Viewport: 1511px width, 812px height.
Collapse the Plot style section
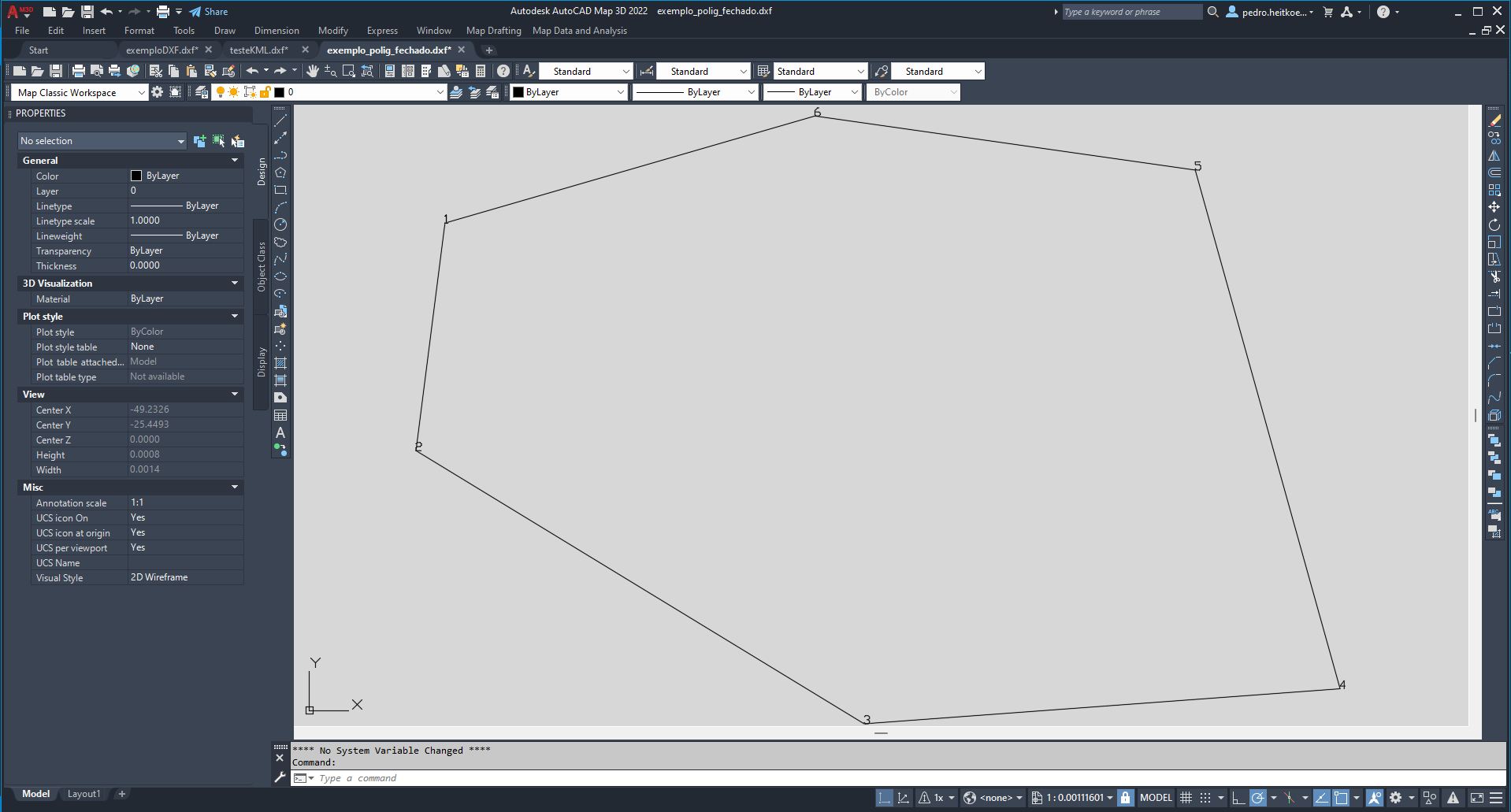235,317
